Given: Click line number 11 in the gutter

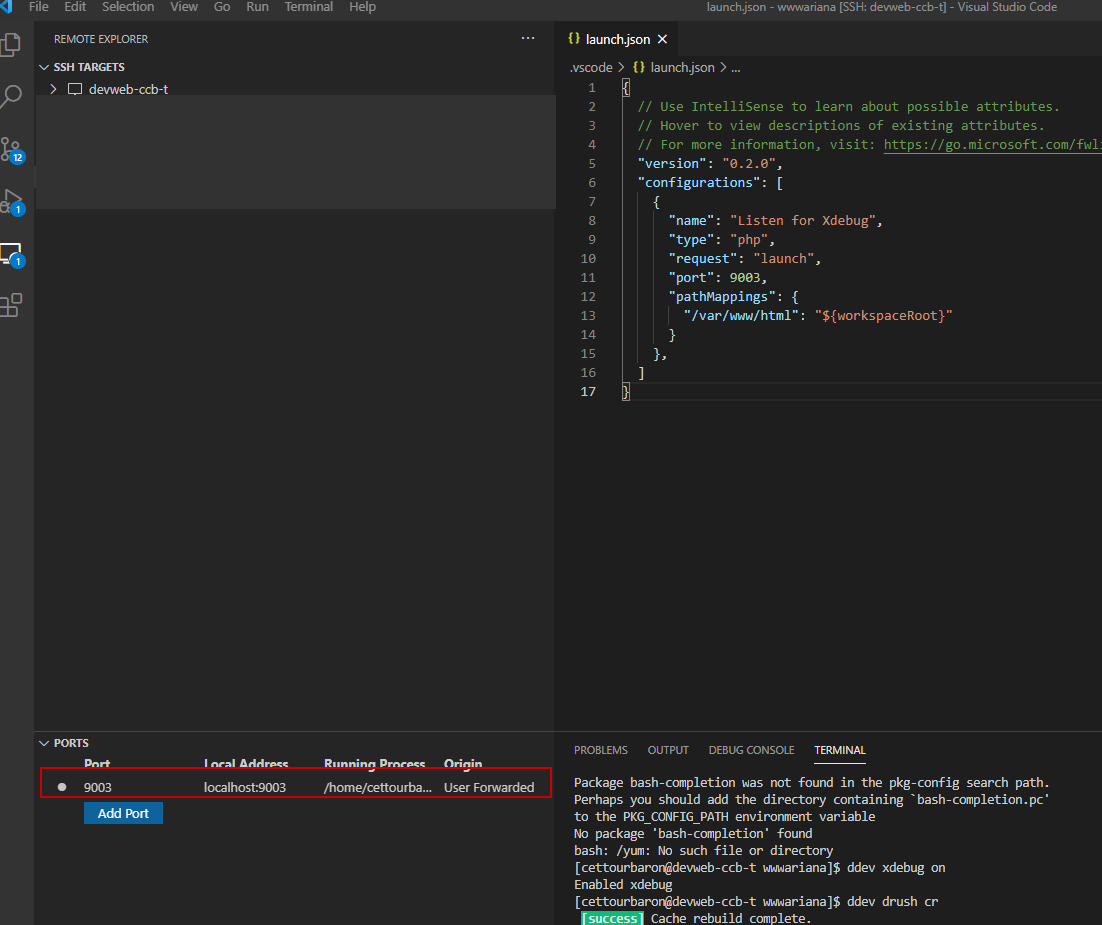Looking at the screenshot, I should [x=588, y=278].
